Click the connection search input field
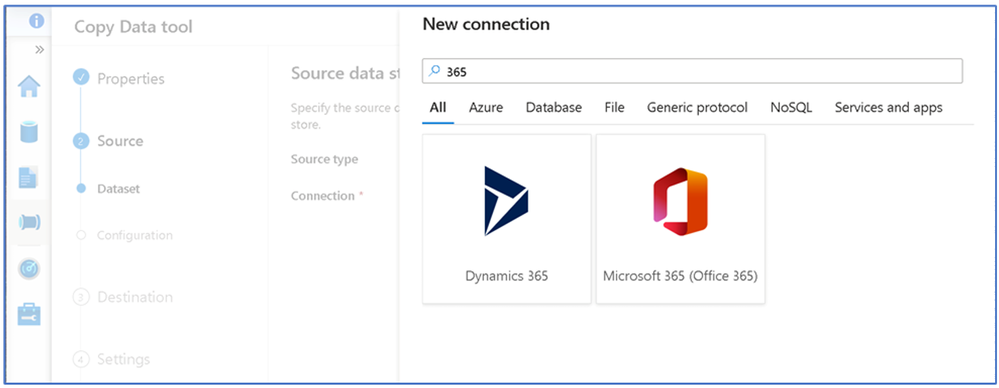The width and height of the screenshot is (999, 388). pos(693,71)
